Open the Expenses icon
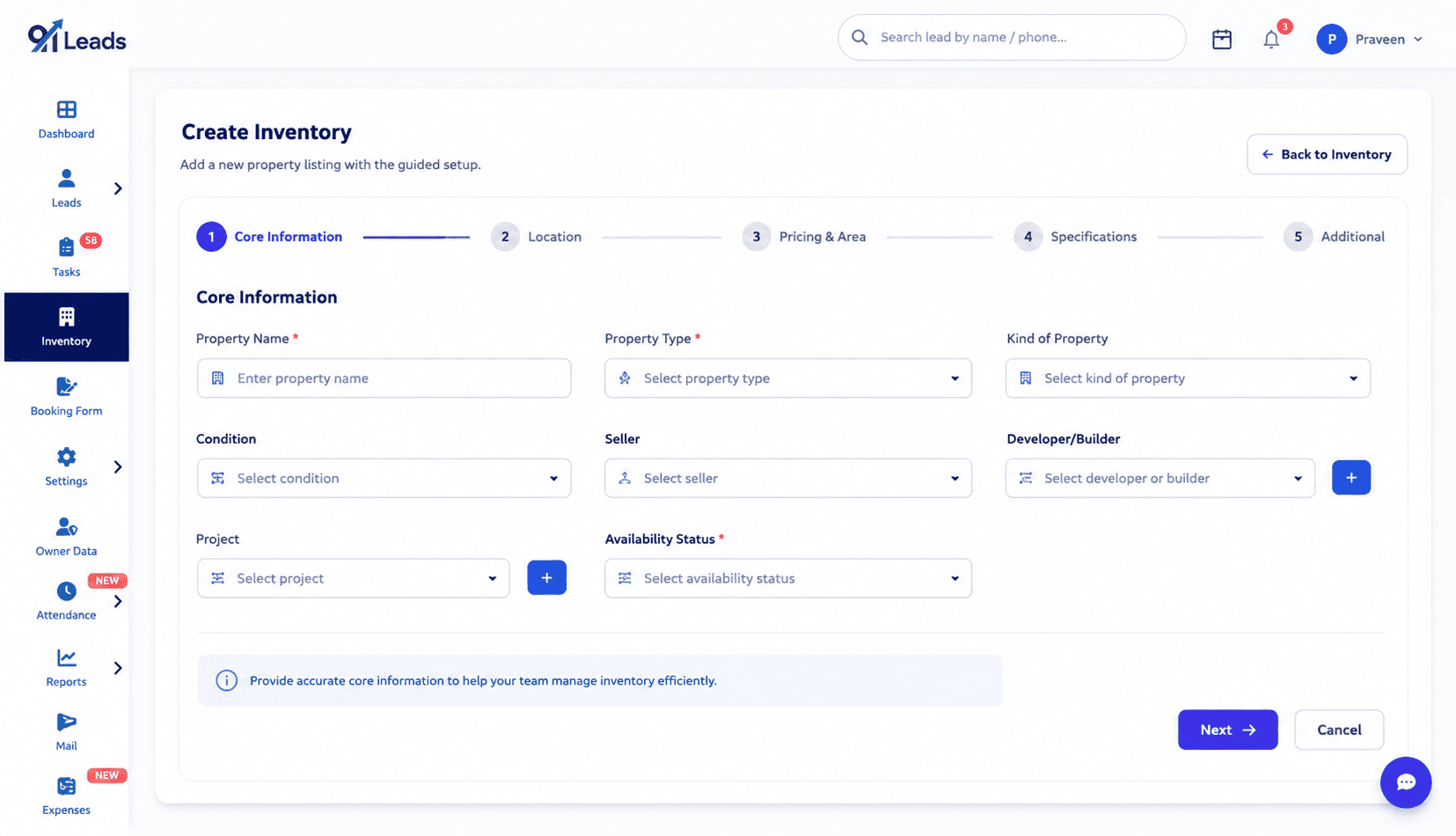 66,786
